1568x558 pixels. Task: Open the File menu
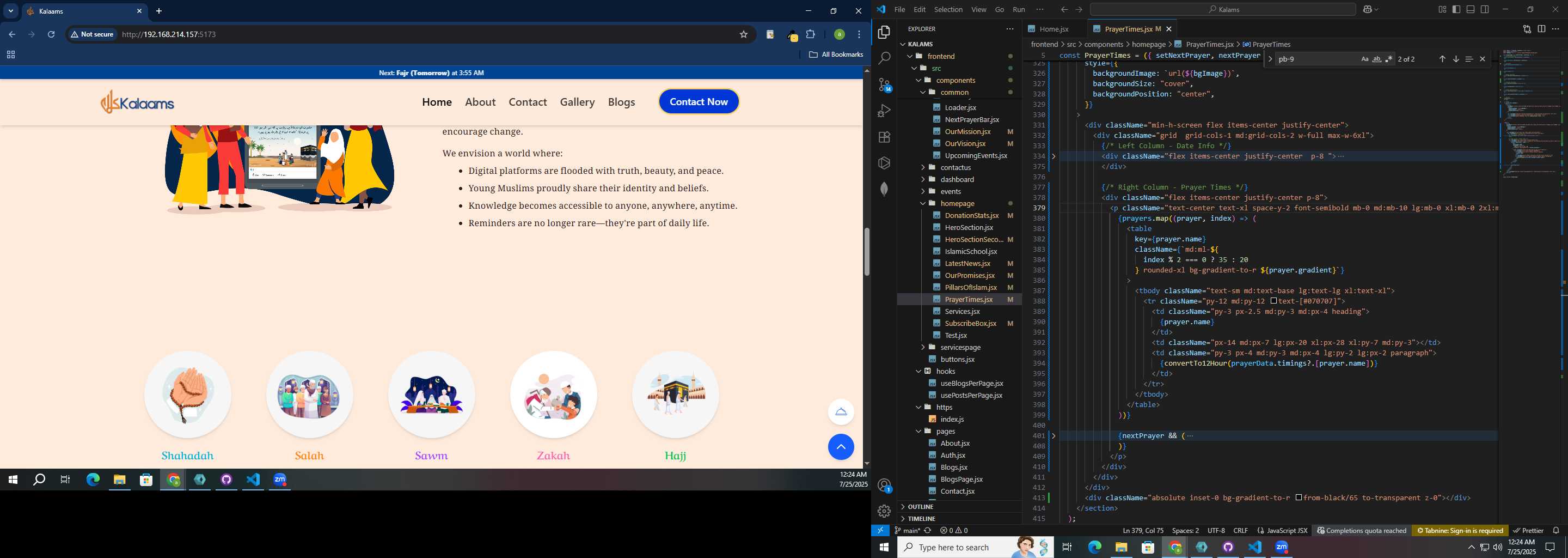coord(899,9)
